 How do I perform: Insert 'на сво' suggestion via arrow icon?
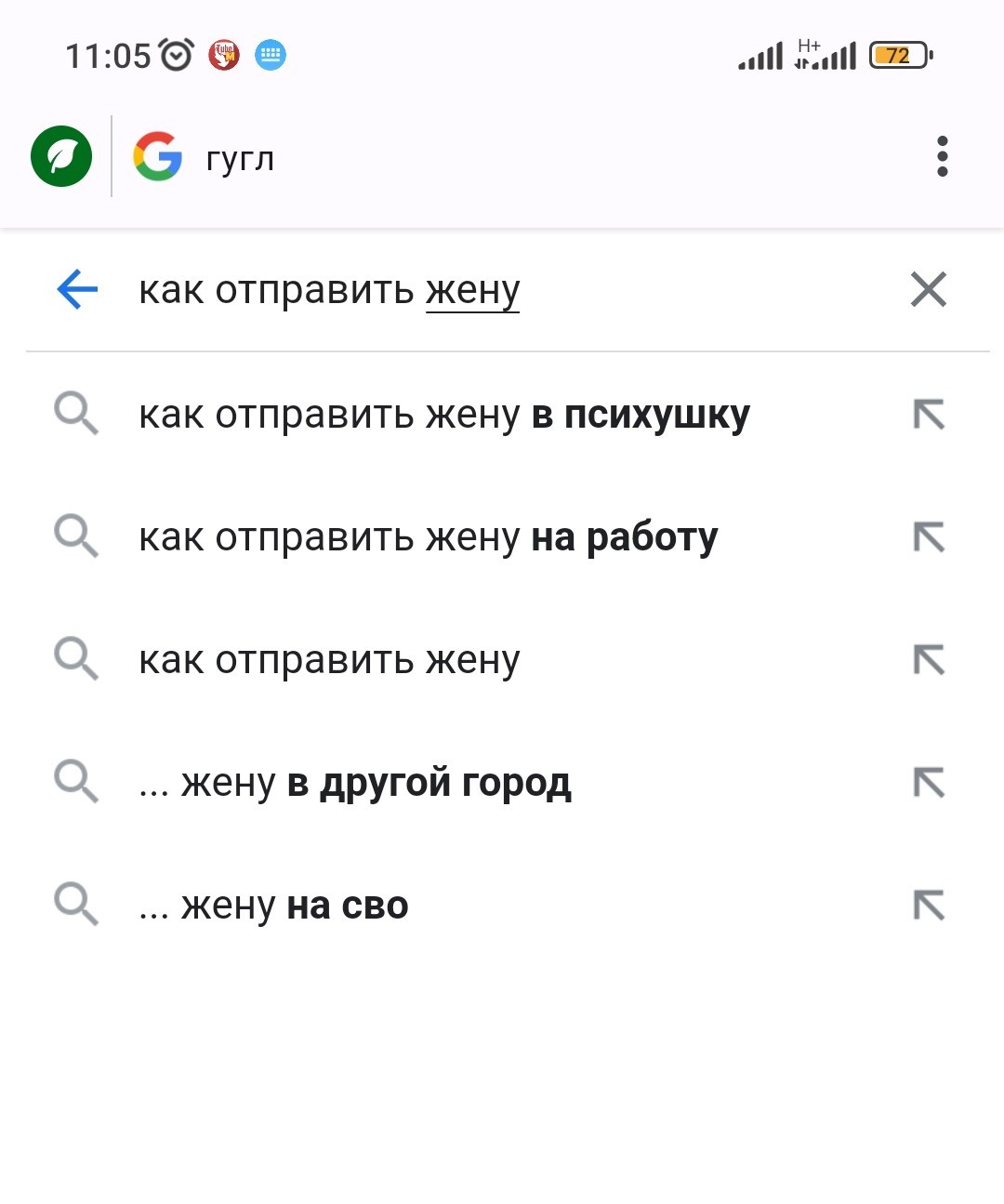click(x=929, y=905)
